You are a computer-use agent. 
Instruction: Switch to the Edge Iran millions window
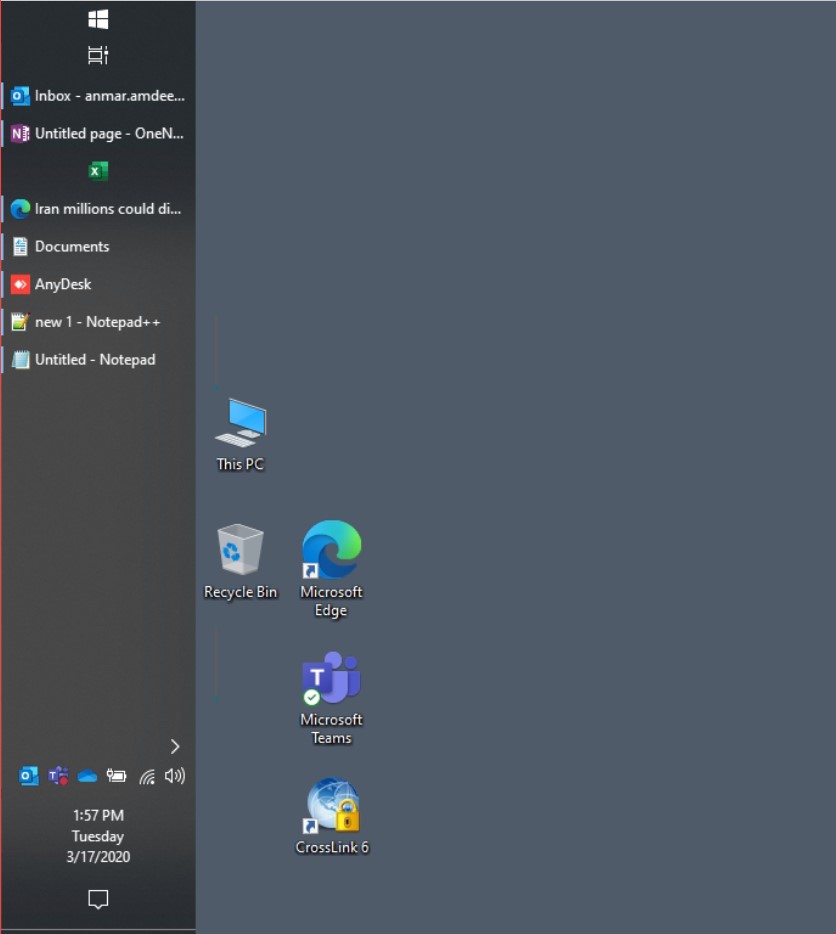98,209
